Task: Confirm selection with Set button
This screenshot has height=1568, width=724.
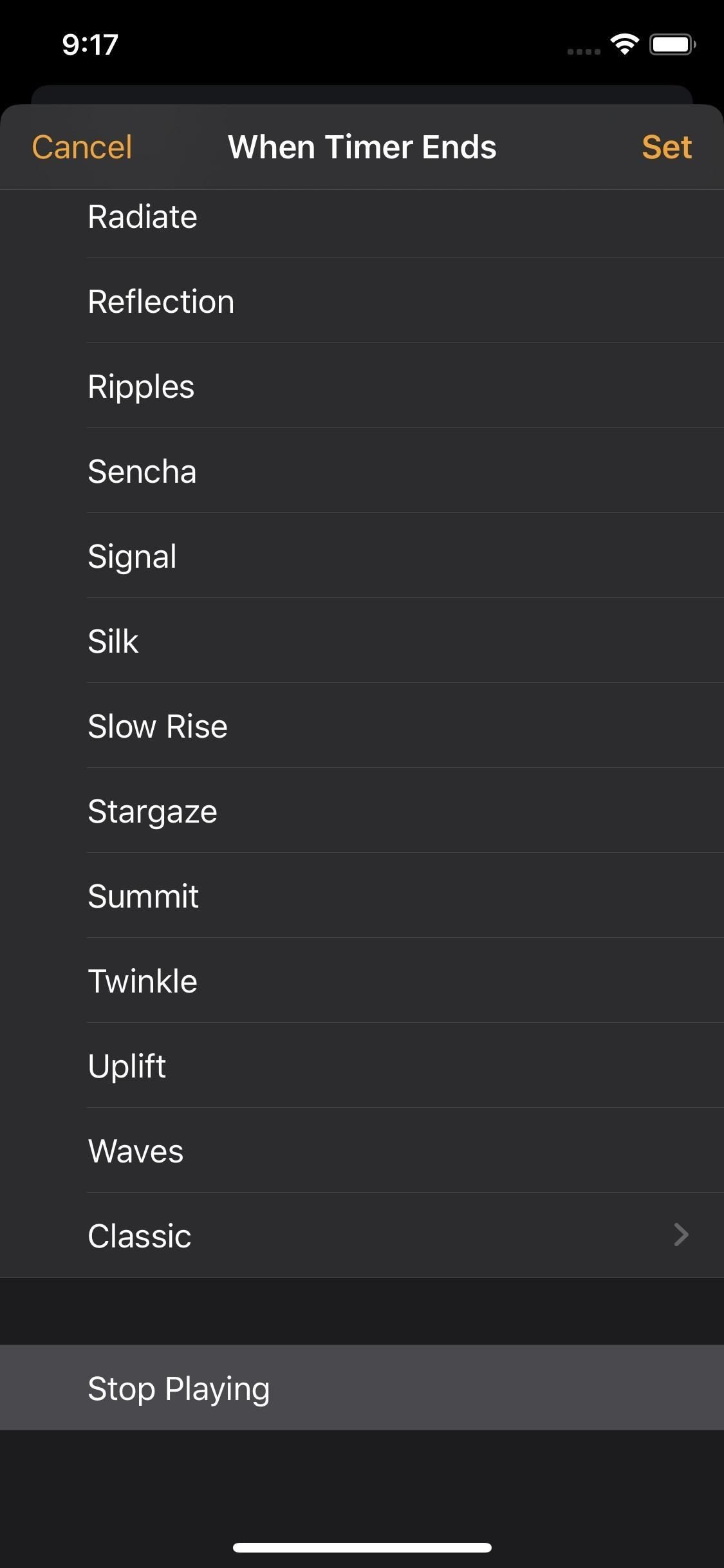Action: pyautogui.click(x=666, y=147)
